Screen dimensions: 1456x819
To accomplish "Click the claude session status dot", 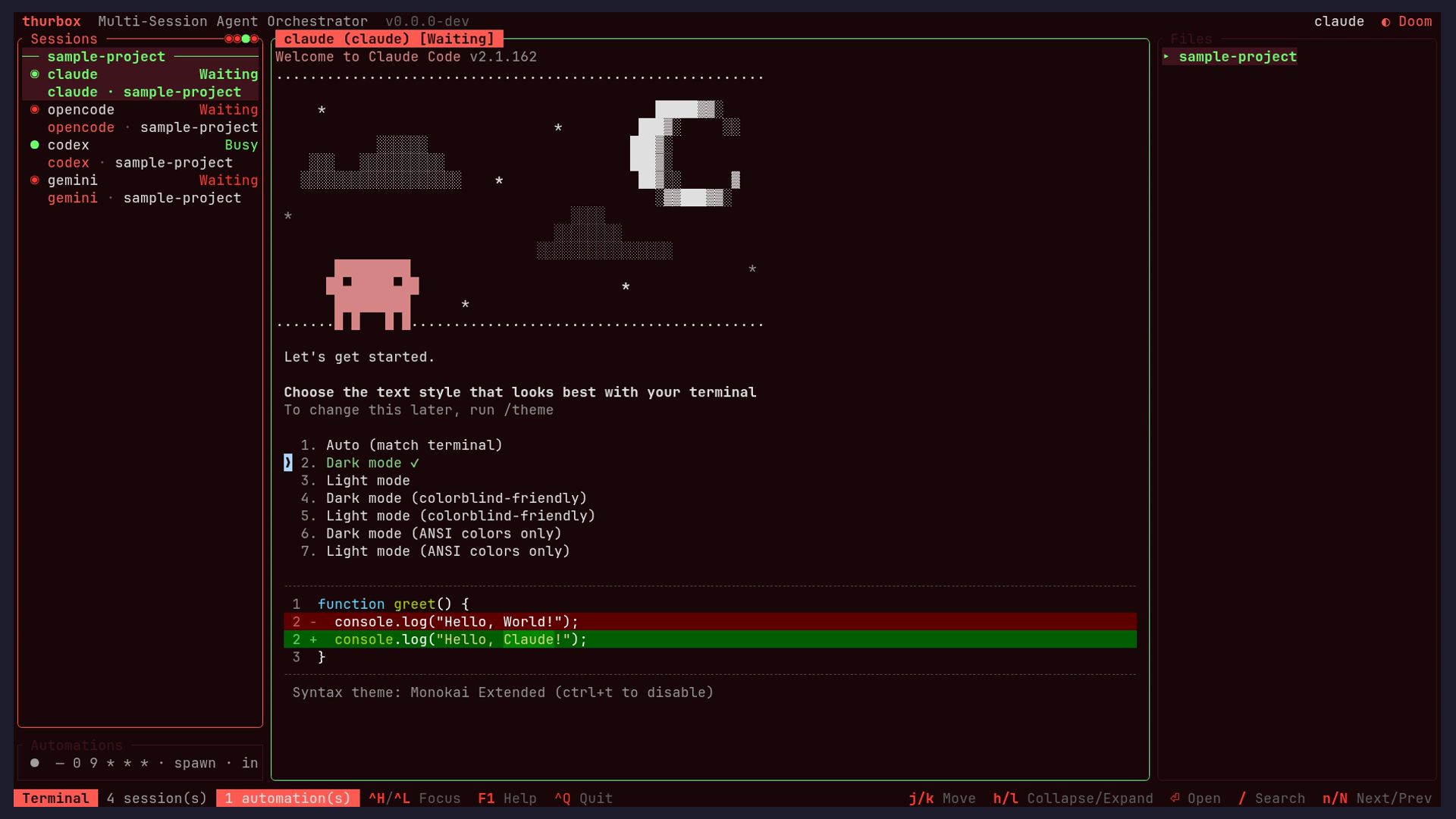I will point(34,74).
